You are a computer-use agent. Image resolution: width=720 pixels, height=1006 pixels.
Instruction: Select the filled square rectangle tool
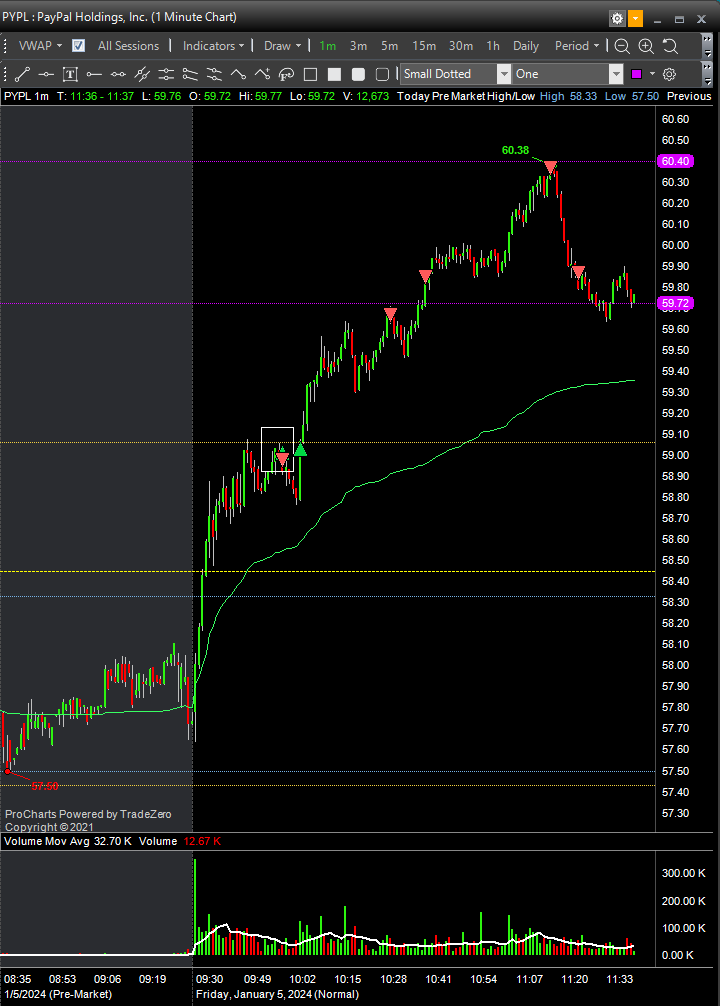point(334,74)
